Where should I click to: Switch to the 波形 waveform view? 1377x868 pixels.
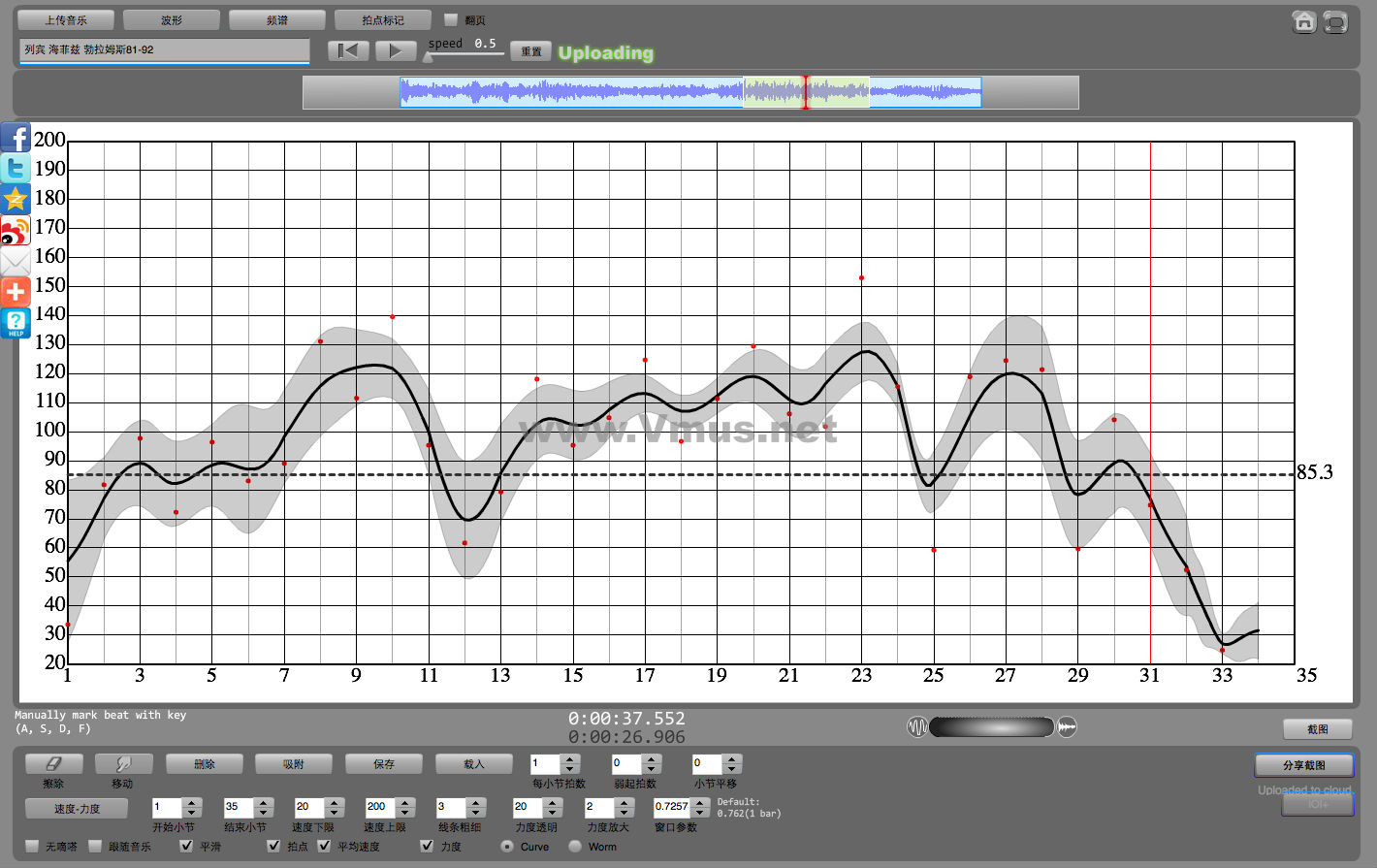coord(172,19)
